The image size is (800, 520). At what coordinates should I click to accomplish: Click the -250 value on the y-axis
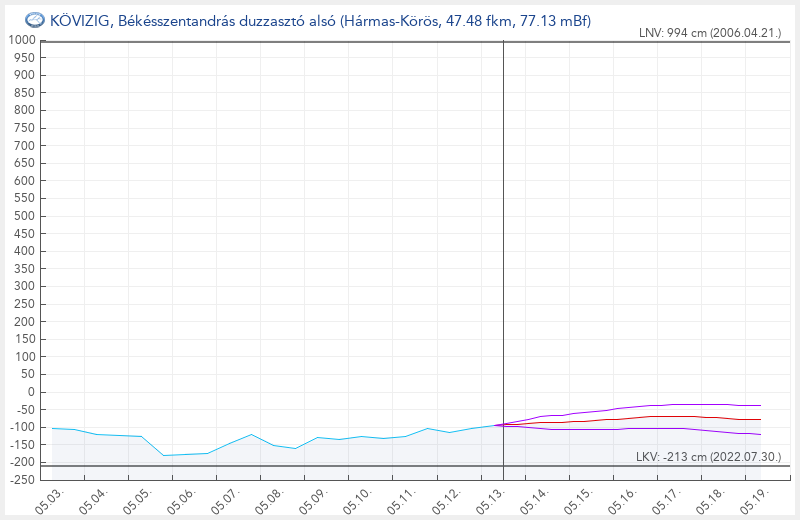pos(22,480)
